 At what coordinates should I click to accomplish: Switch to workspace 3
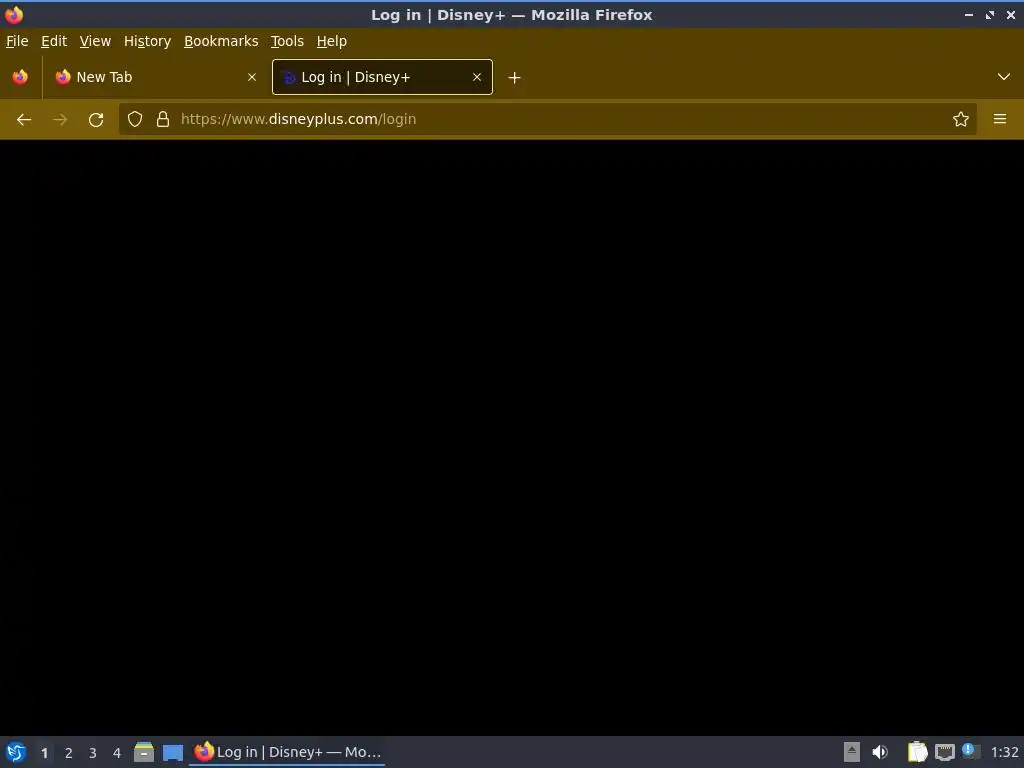coord(93,753)
